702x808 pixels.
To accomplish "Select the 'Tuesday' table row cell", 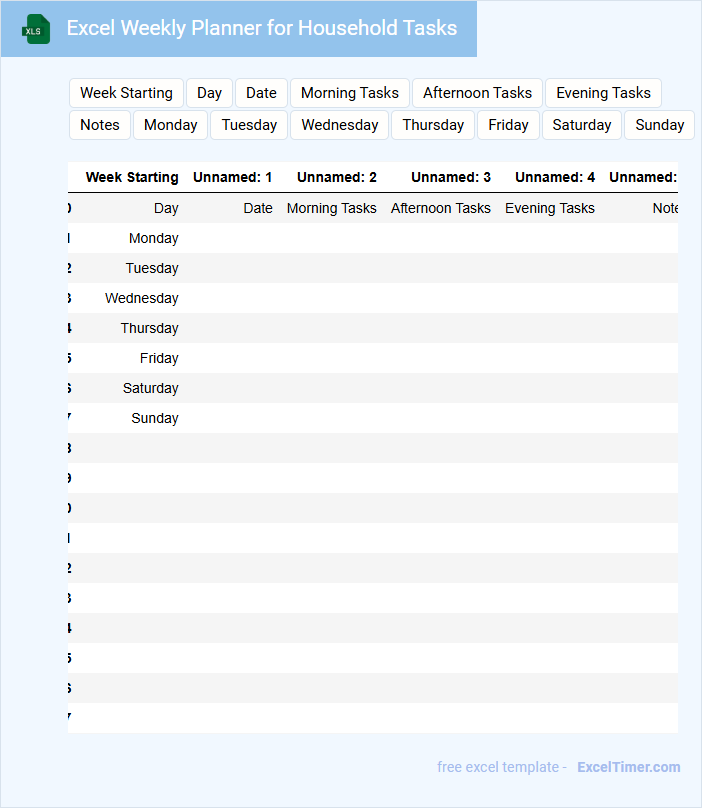I will pyautogui.click(x=152, y=268).
